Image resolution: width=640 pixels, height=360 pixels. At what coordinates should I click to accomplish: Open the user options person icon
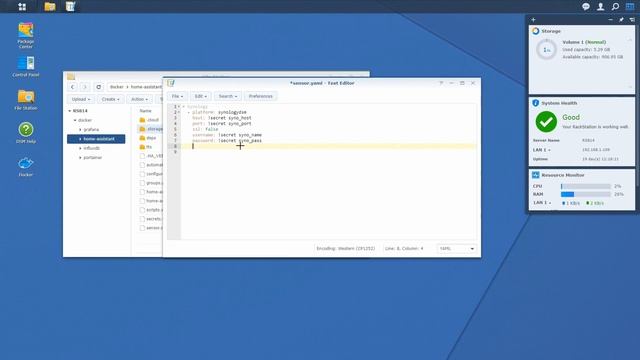tap(600, 7)
